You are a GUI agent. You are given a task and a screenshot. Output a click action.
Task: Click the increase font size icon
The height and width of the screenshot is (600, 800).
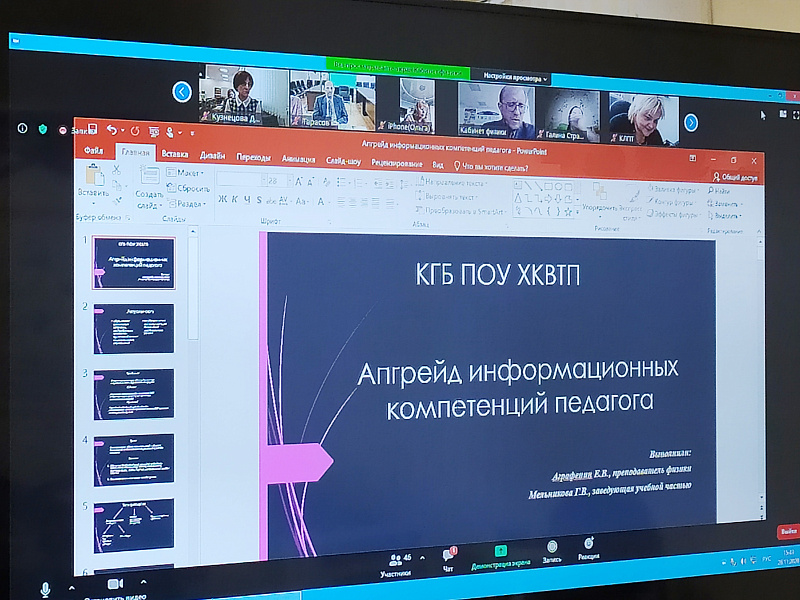pyautogui.click(x=298, y=182)
